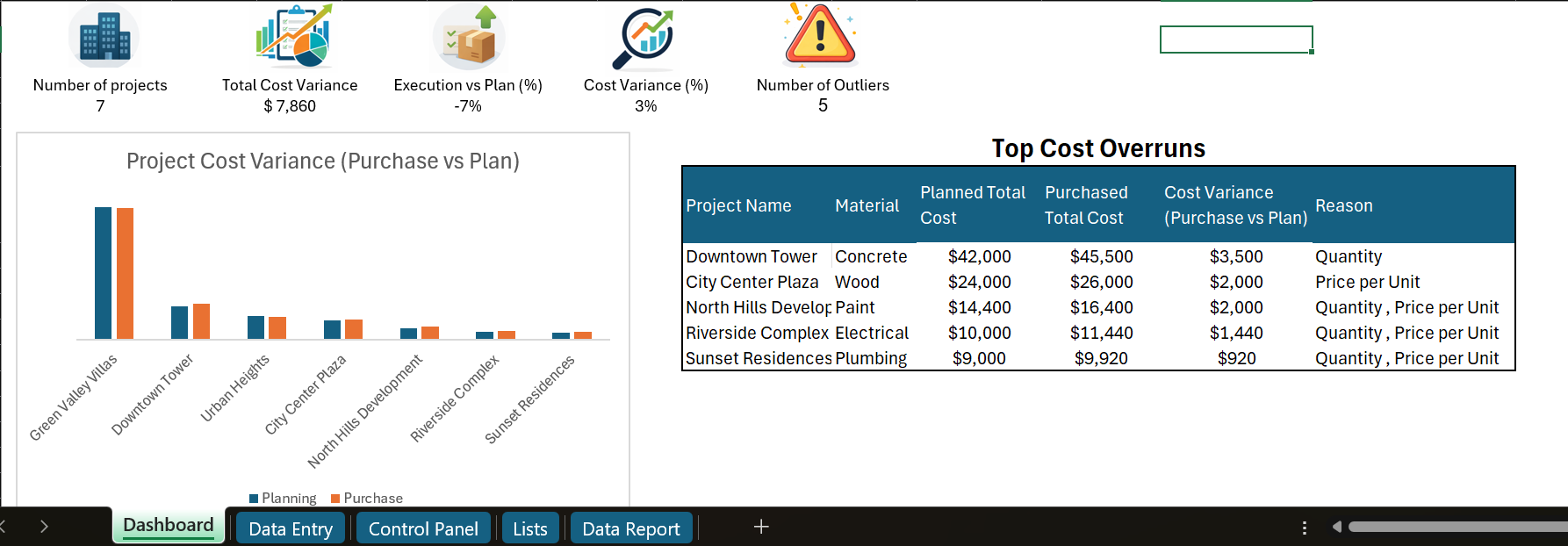Click the warning triangle Outliers icon
Screen dimensions: 1568x546
(x=820, y=35)
